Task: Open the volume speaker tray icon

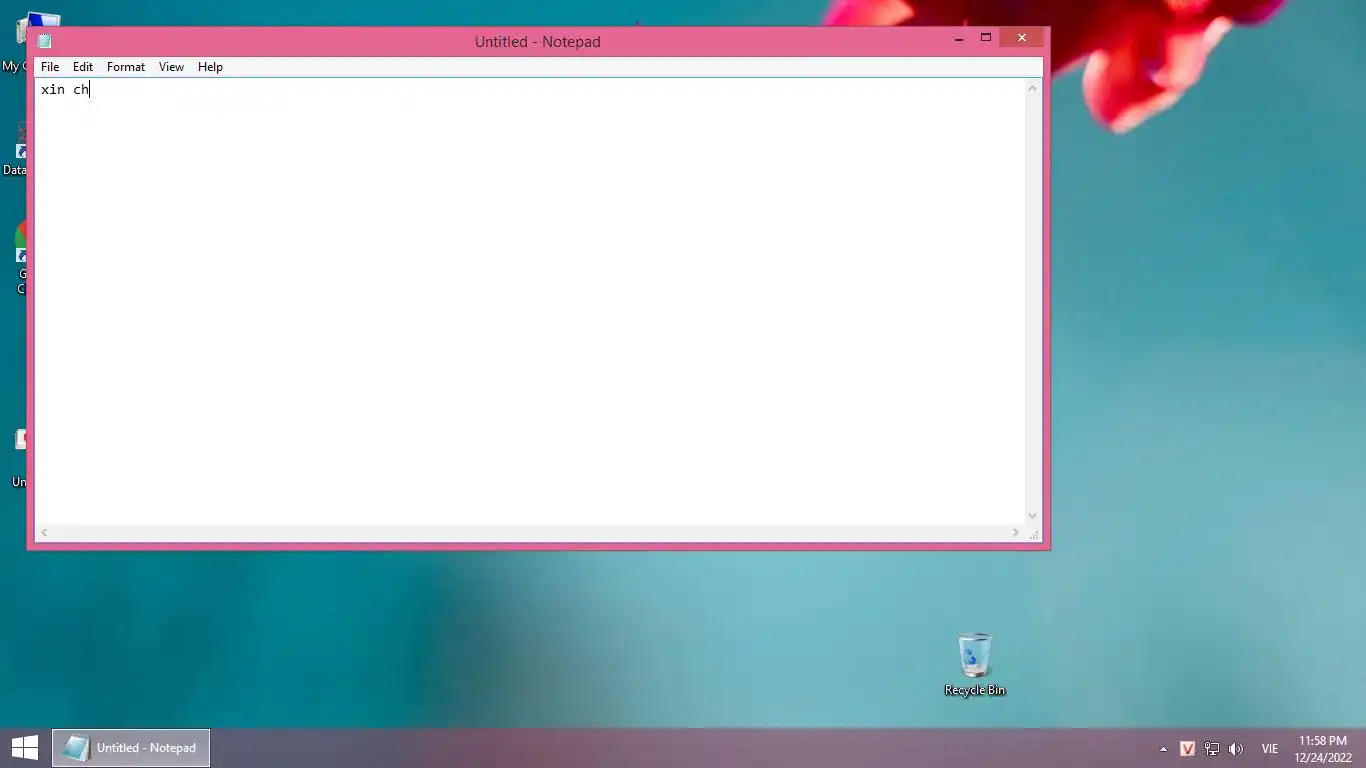Action: (1236, 748)
